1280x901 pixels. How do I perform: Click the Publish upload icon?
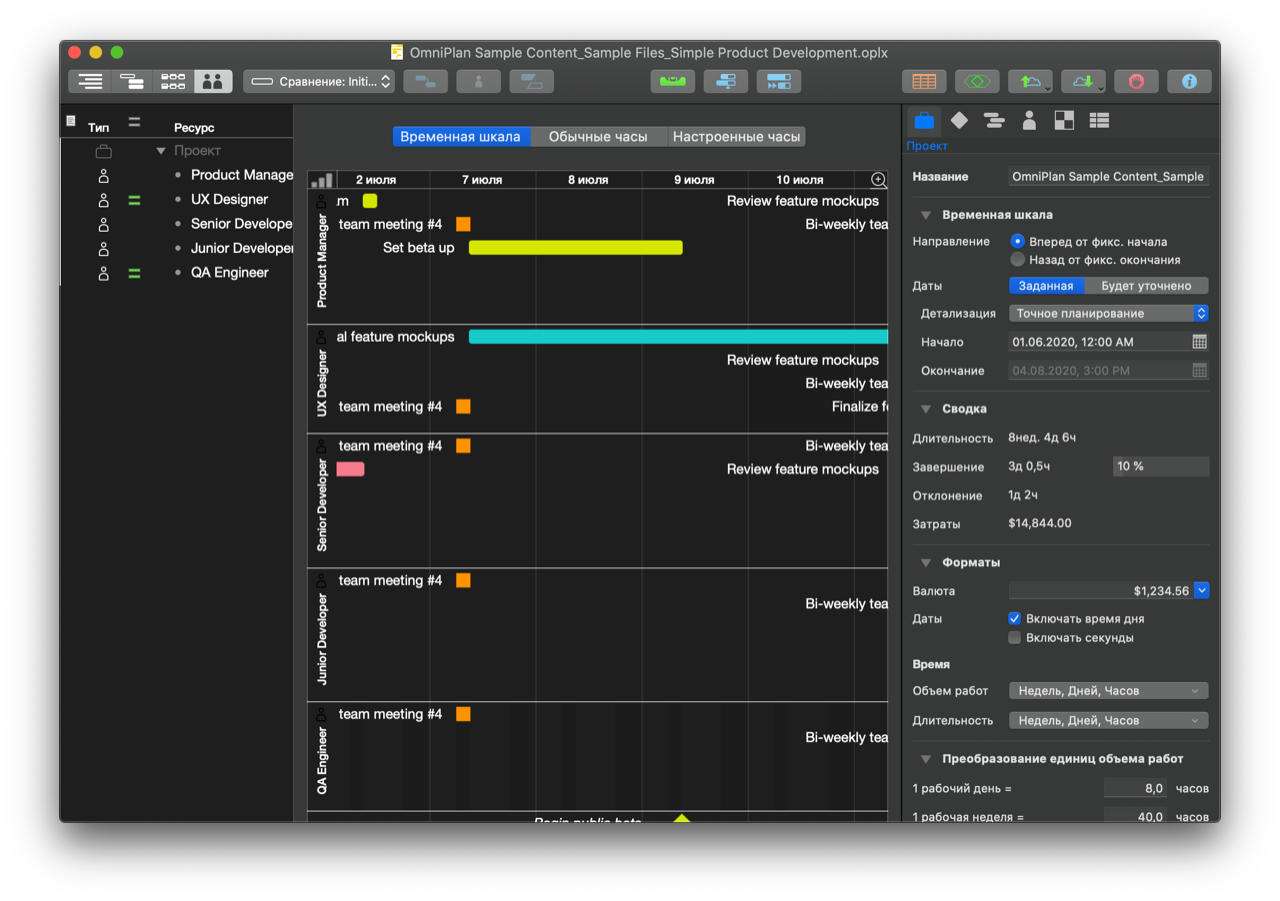point(1030,82)
